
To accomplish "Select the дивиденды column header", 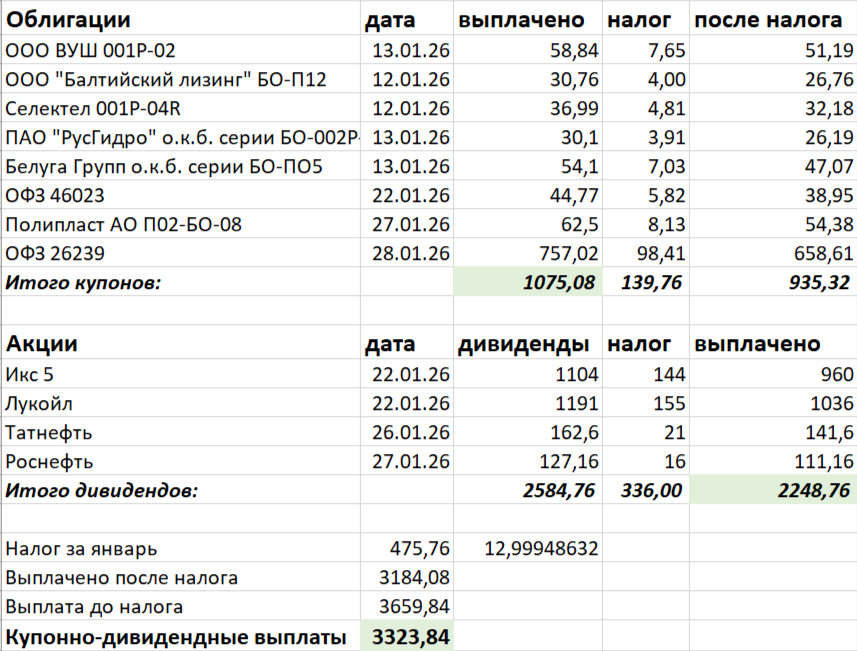I will coord(528,343).
